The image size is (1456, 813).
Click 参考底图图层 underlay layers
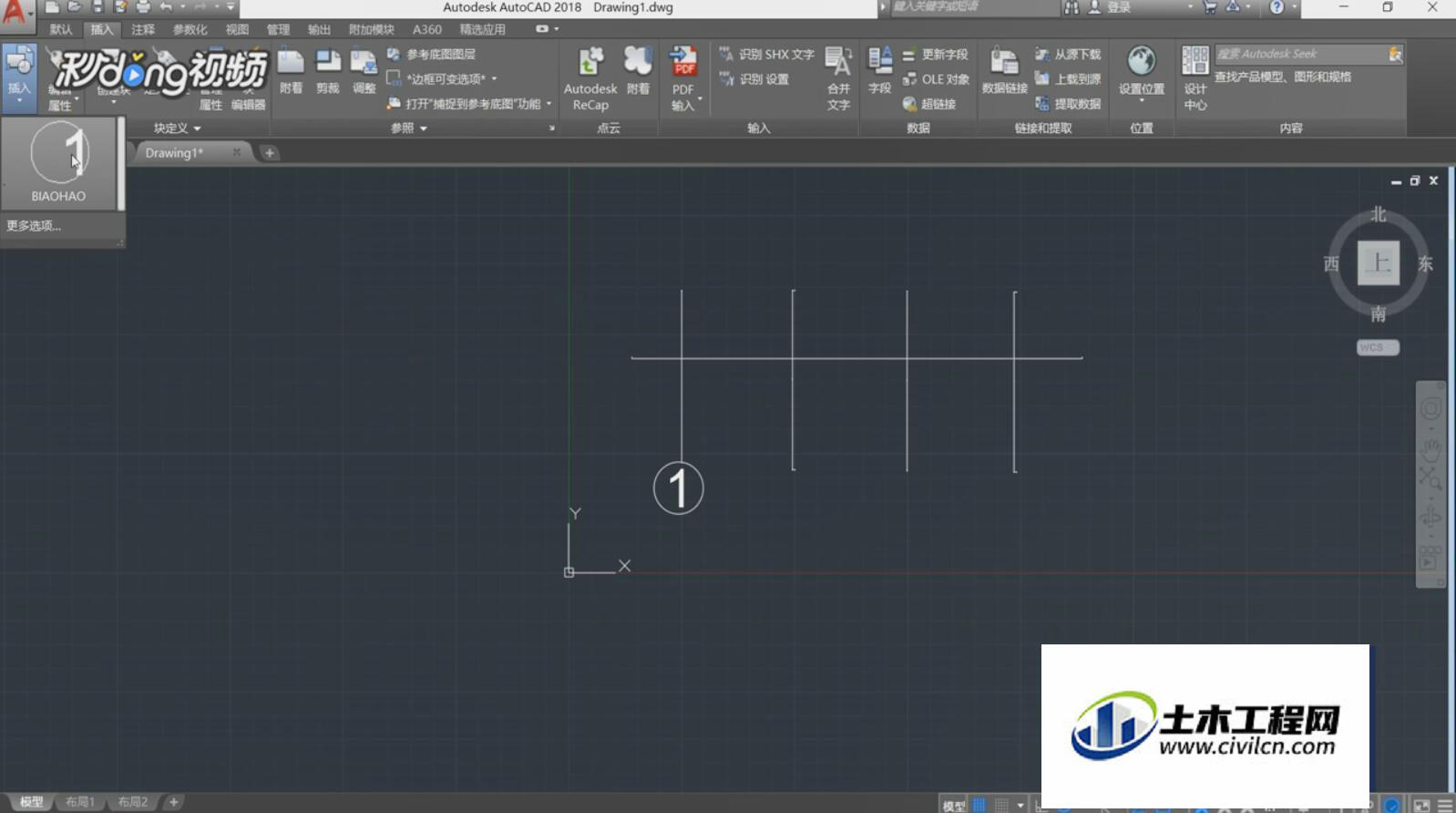coord(431,55)
